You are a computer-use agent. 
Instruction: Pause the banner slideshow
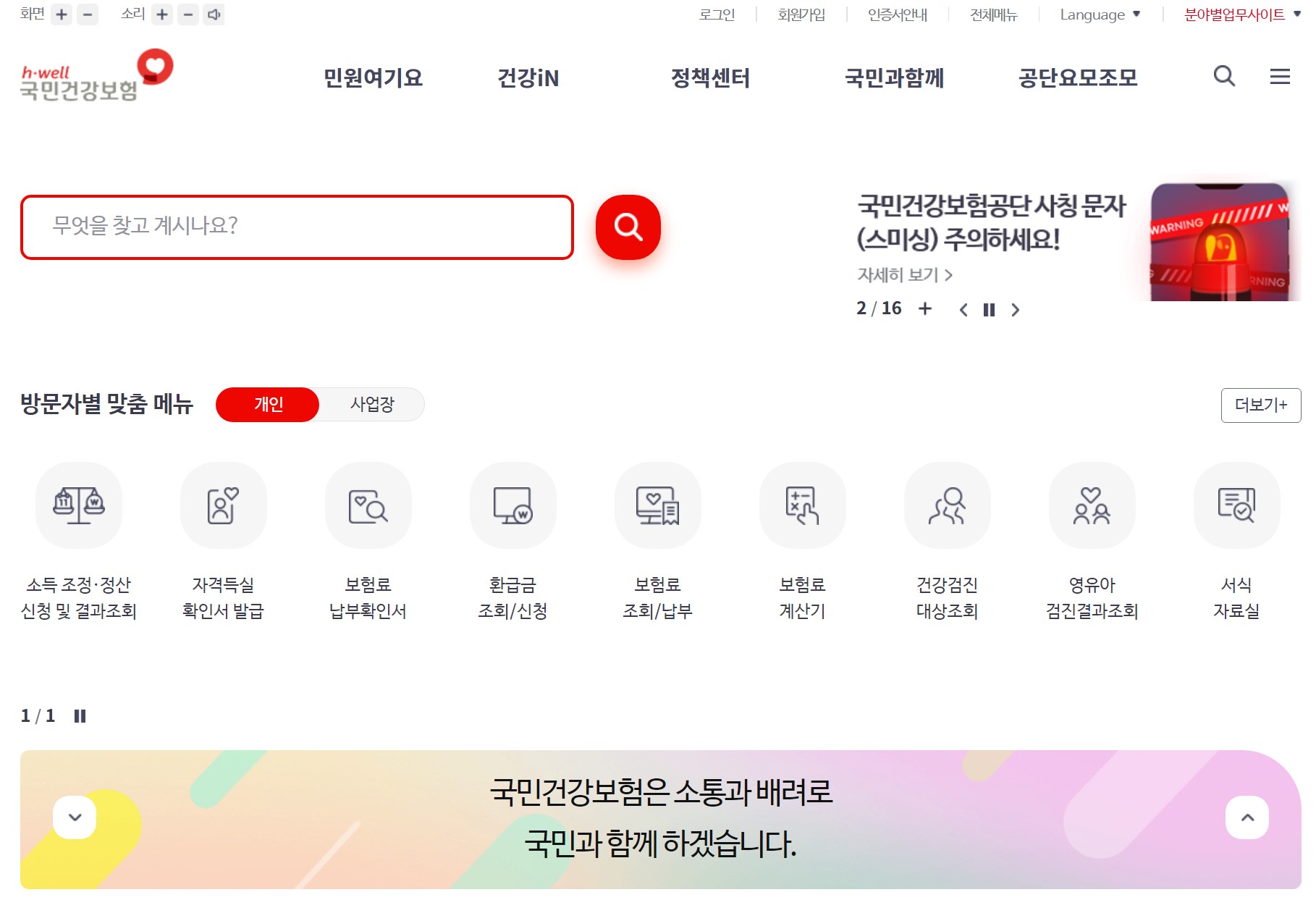click(989, 310)
